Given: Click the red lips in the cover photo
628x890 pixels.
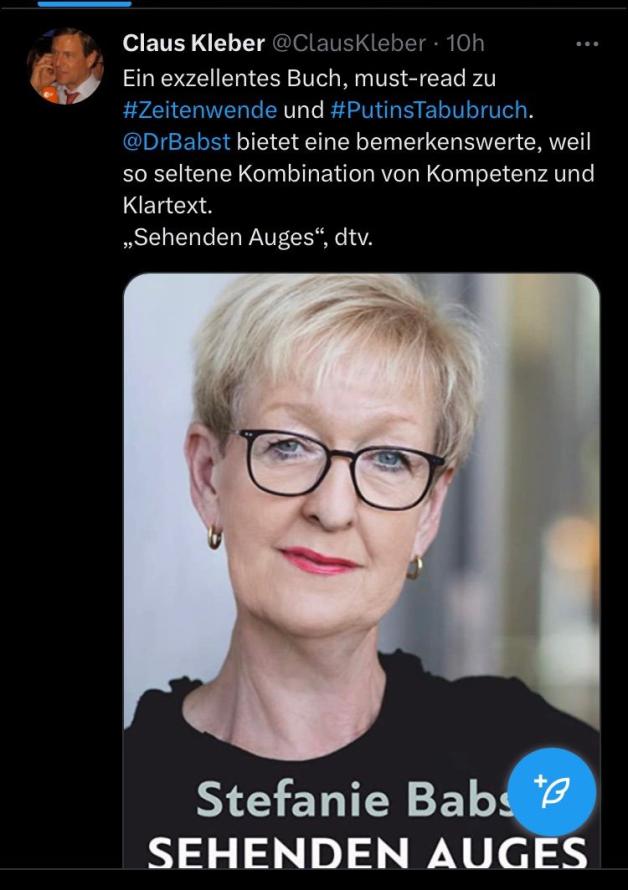Looking at the screenshot, I should (x=318, y=560).
